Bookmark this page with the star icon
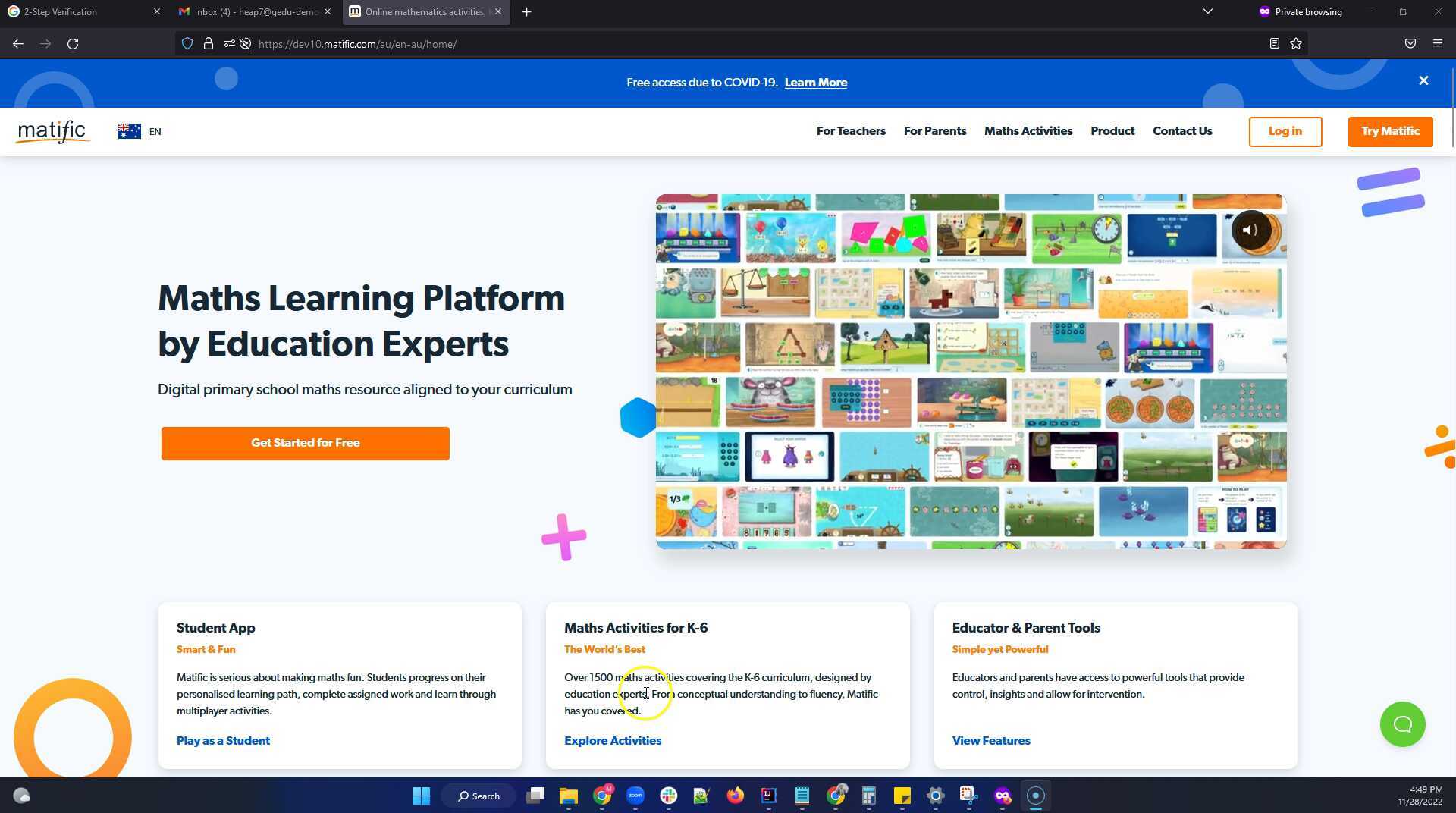 (1296, 44)
